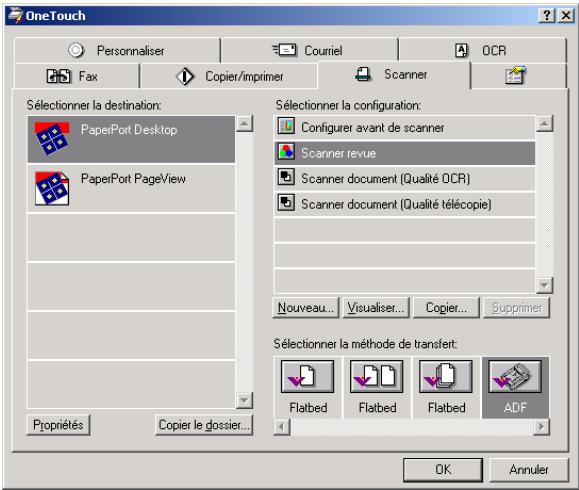Cancel with the Annuler button
Image resolution: width=579 pixels, height=490 pixels.
coord(528,470)
